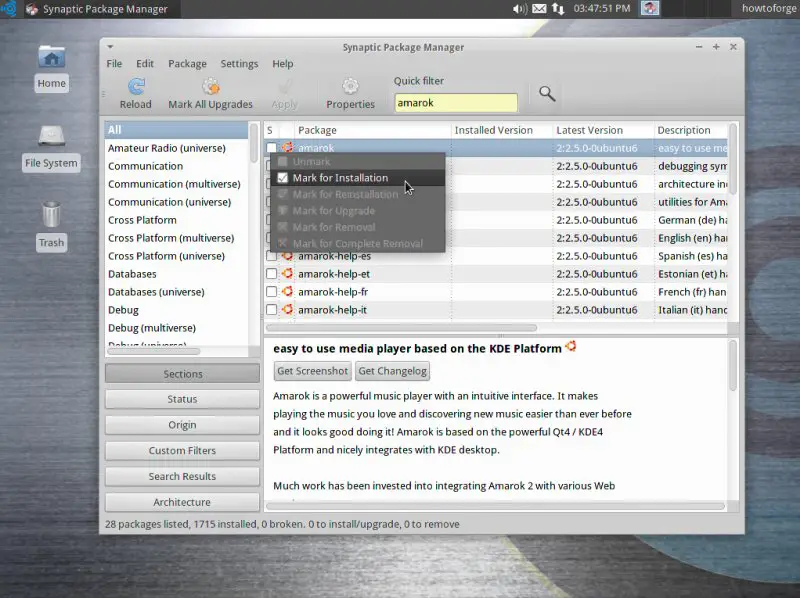
Task: Select the Debug (multiverse) section
Action: tap(177, 328)
